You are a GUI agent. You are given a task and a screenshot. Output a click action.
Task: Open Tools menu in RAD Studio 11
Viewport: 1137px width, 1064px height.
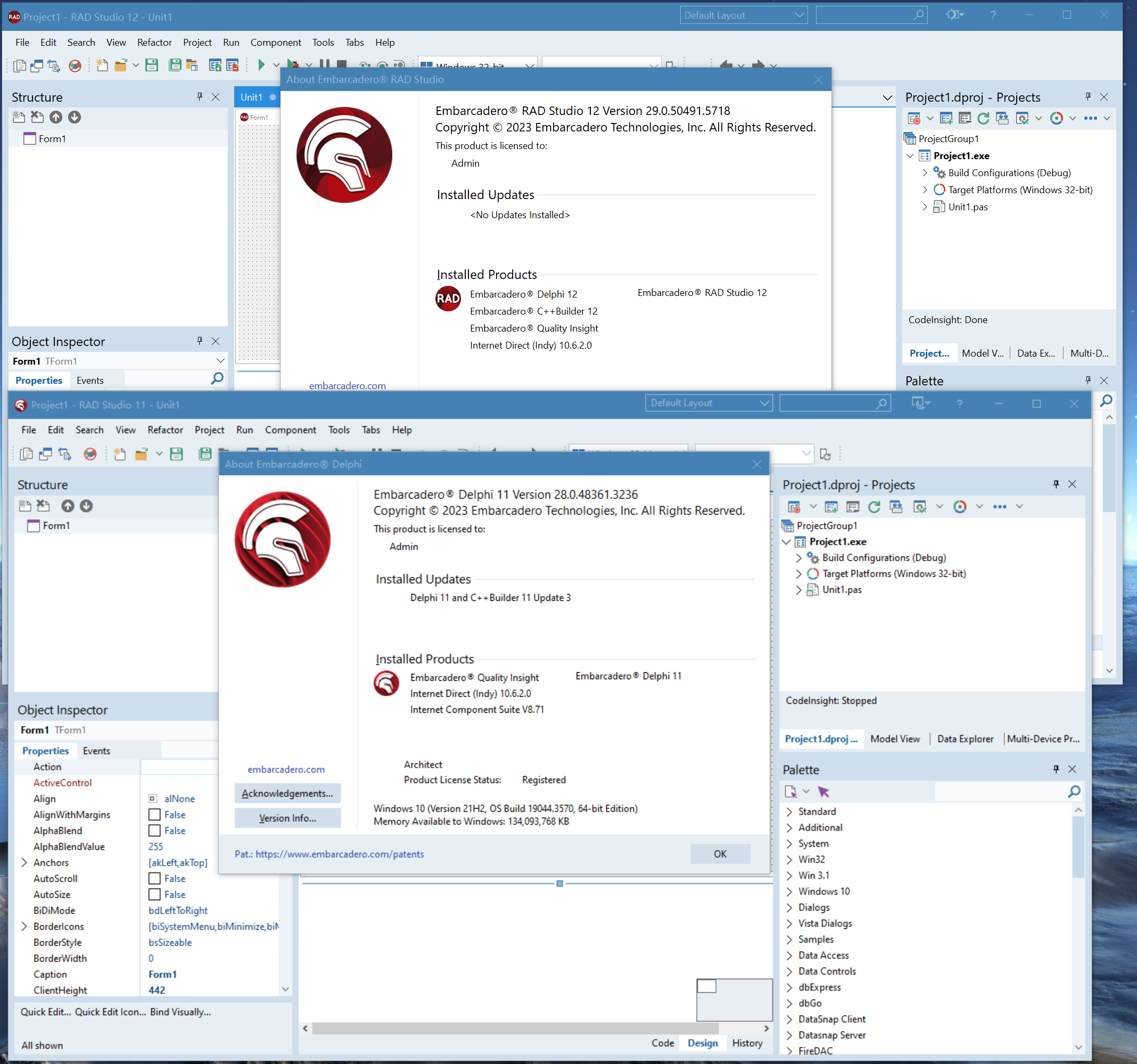(339, 430)
